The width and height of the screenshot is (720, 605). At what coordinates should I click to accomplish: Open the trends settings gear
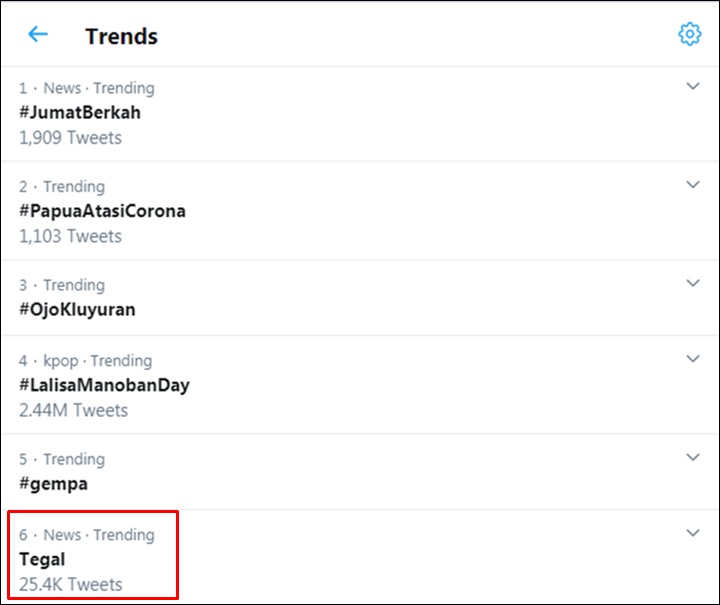click(x=690, y=34)
